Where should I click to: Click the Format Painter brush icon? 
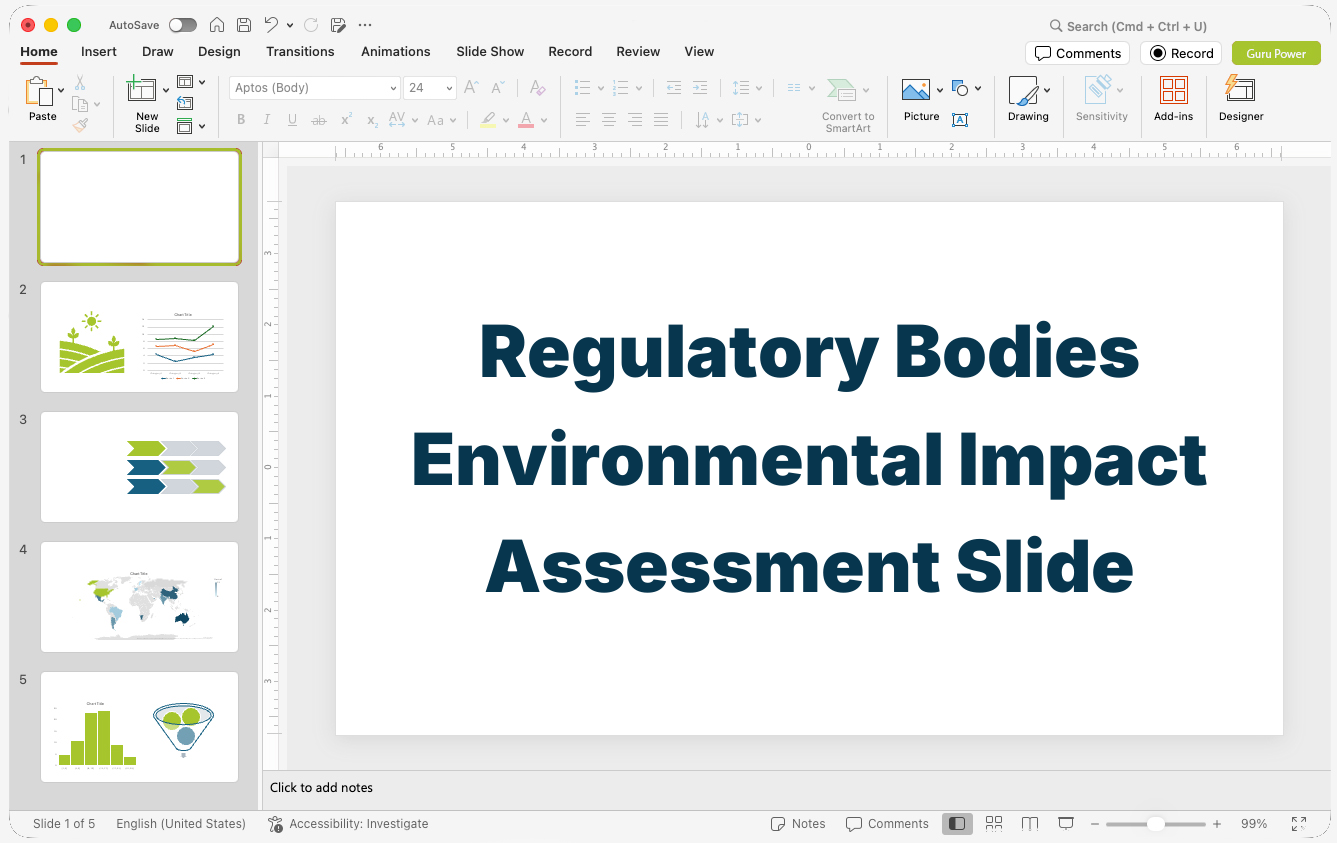(x=80, y=125)
